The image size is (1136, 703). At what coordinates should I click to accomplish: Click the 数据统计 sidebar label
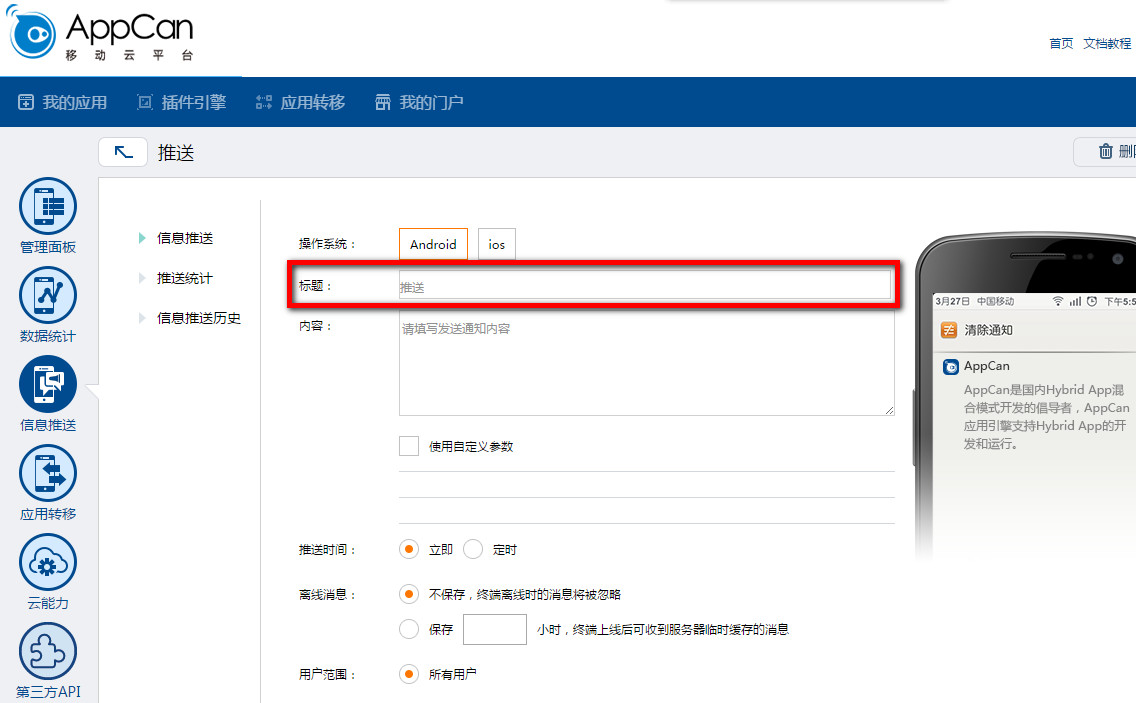(x=48, y=336)
